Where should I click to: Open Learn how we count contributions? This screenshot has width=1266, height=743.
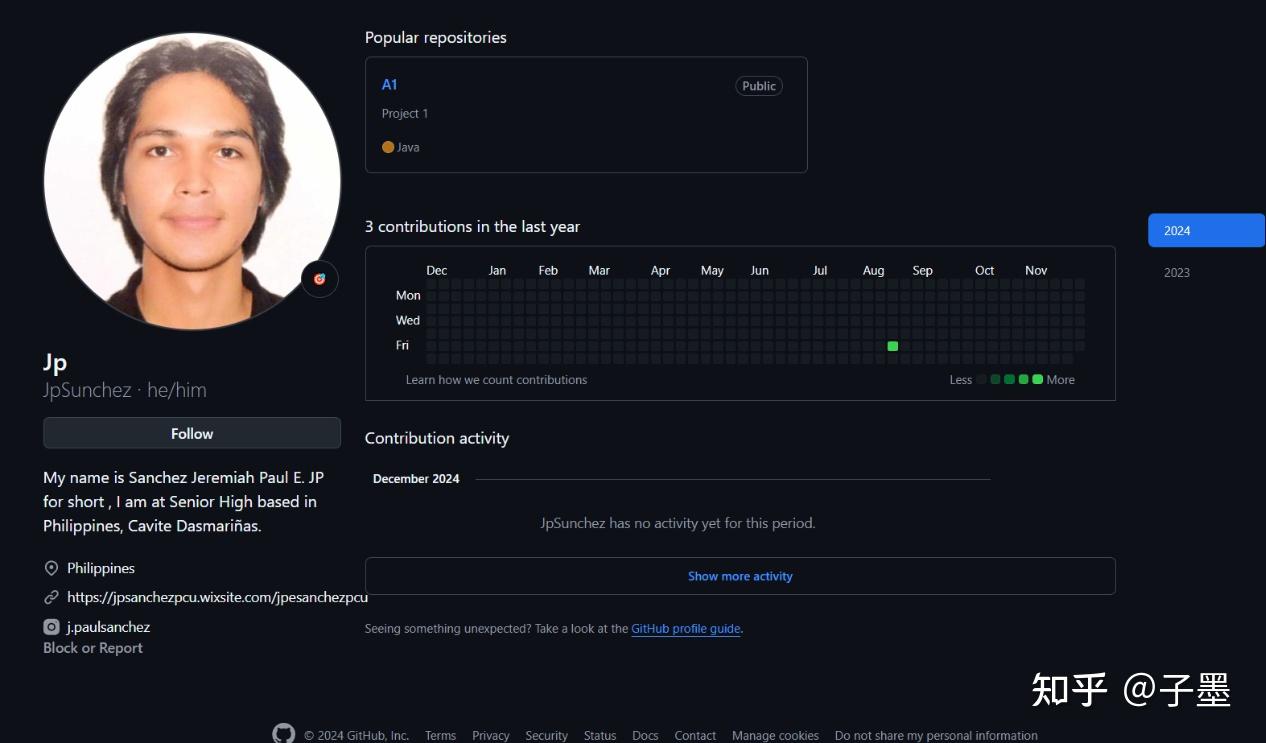pyautogui.click(x=496, y=380)
